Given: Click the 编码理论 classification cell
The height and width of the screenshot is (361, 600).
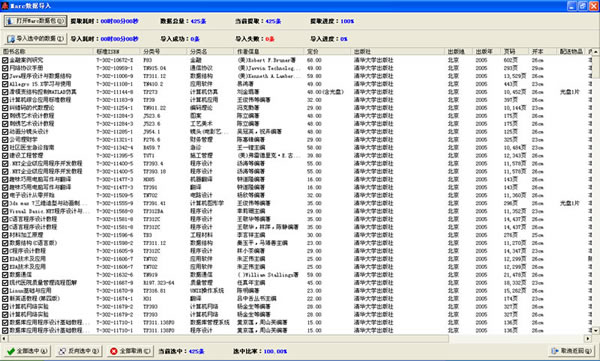Looking at the screenshot, I should [x=201, y=108].
